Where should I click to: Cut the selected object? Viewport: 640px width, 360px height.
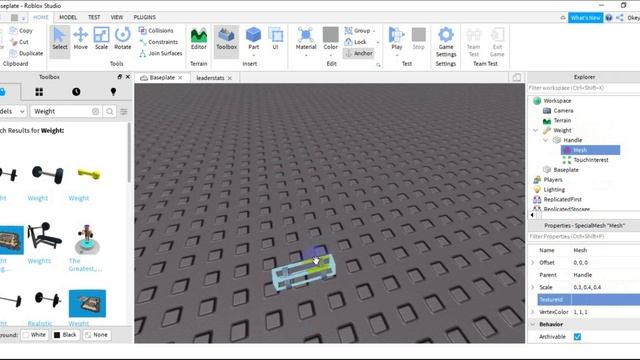click(x=19, y=42)
